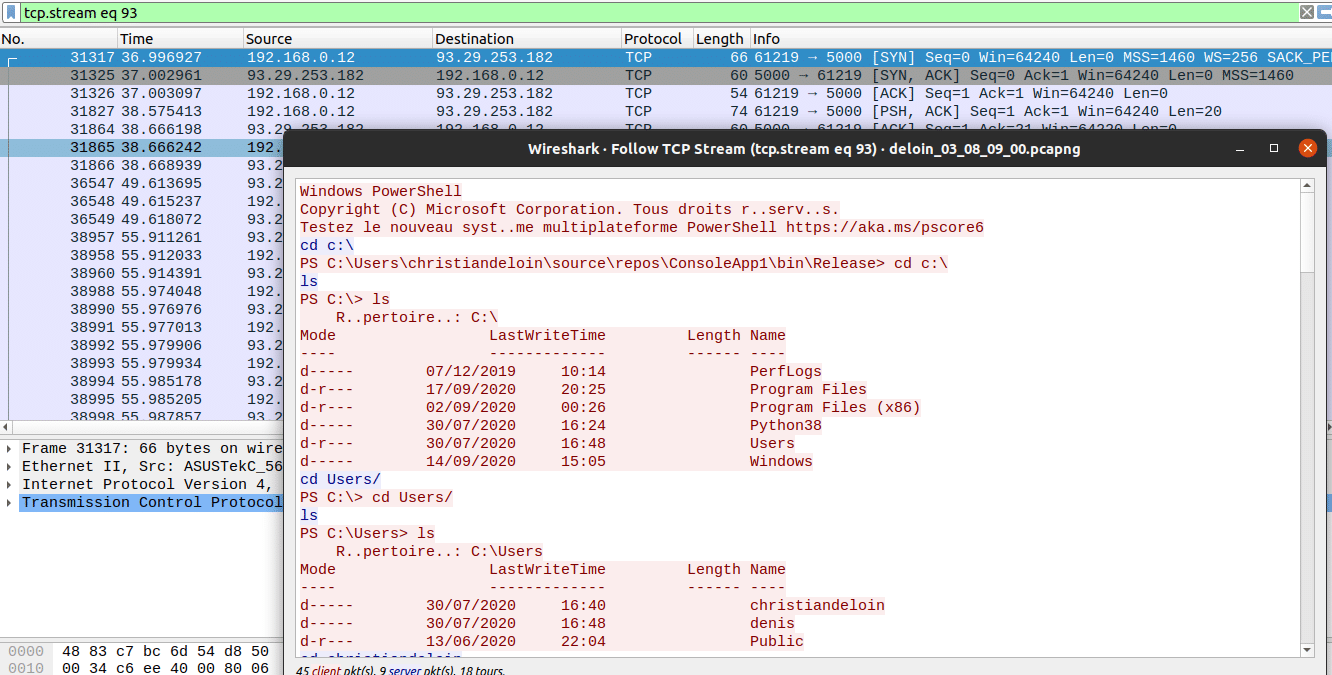Expand the Frame 31317 tree node
1332x675 pixels.
click(x=10, y=449)
